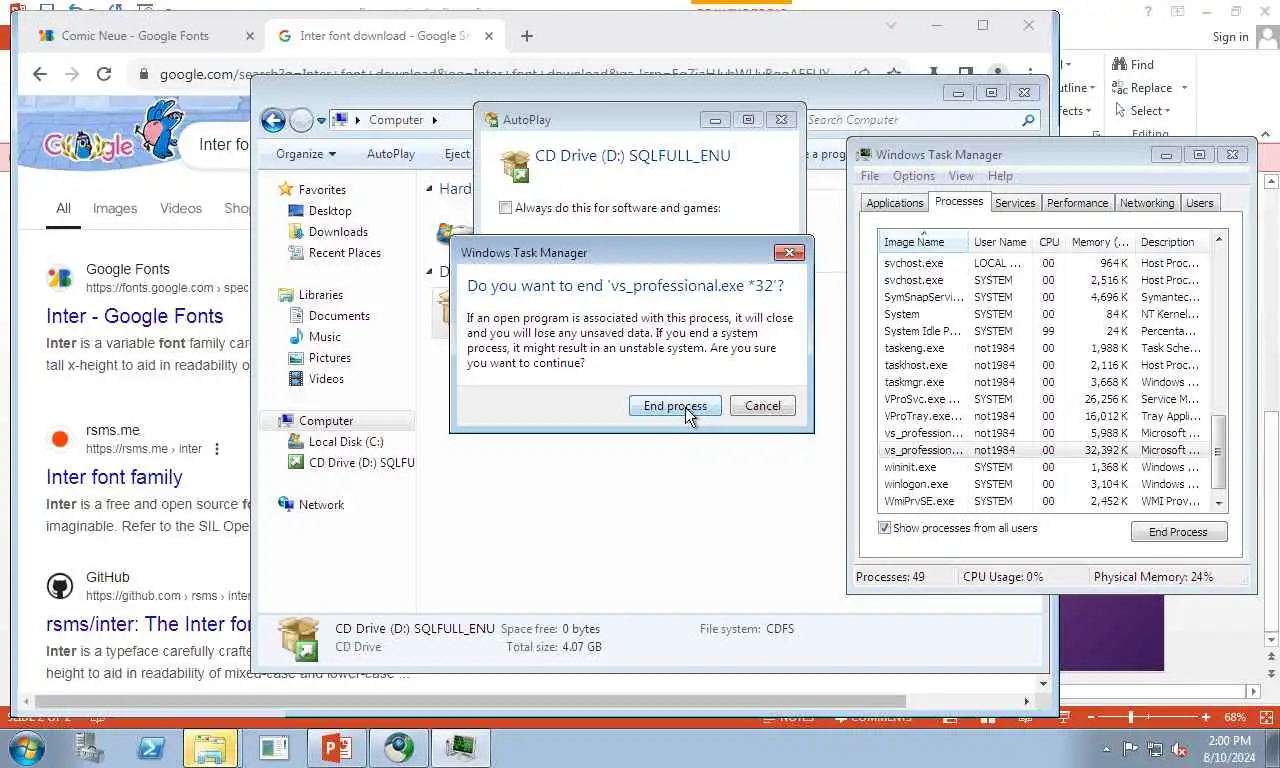Image resolution: width=1280 pixels, height=768 pixels.
Task: Select Favorites star in Explorer tree
Action: pyautogui.click(x=286, y=189)
